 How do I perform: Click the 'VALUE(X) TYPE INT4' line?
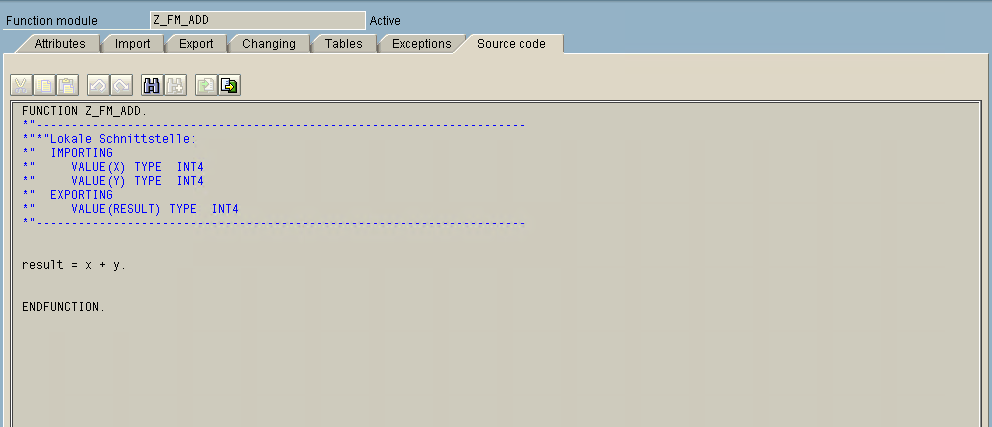click(113, 167)
